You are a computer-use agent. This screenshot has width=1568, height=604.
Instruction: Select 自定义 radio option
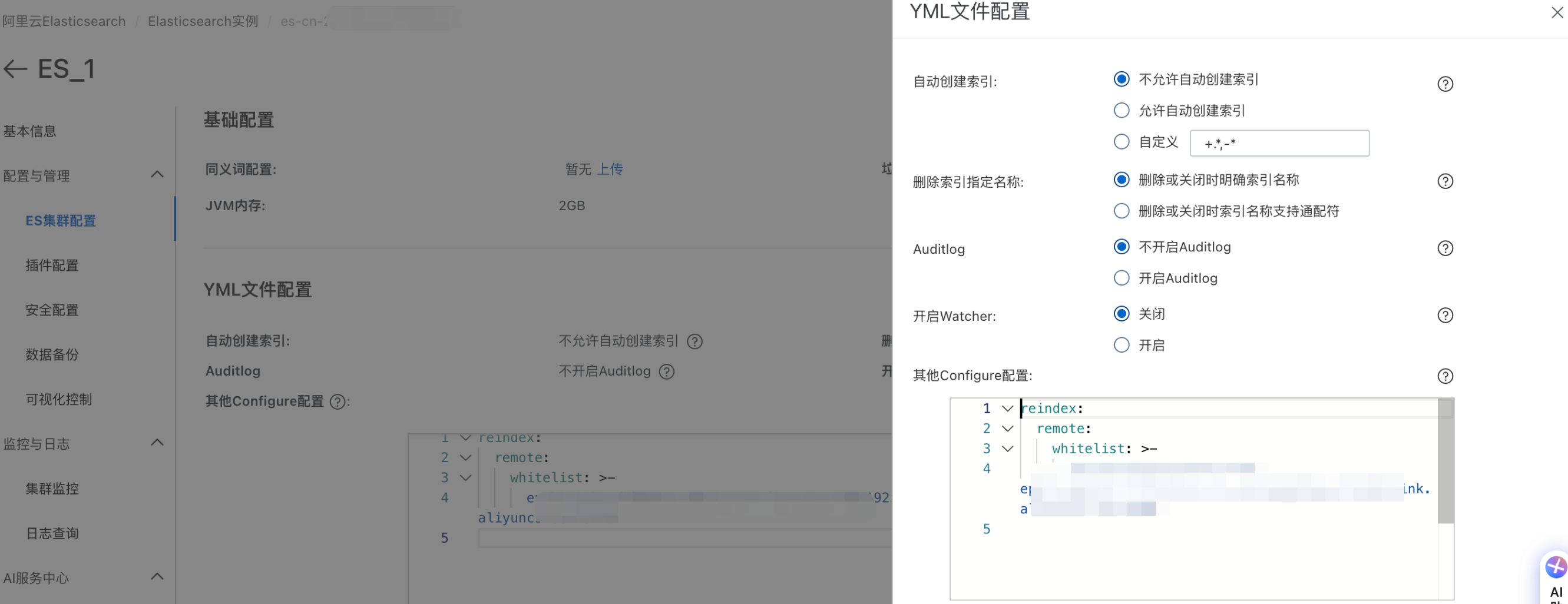(1121, 142)
